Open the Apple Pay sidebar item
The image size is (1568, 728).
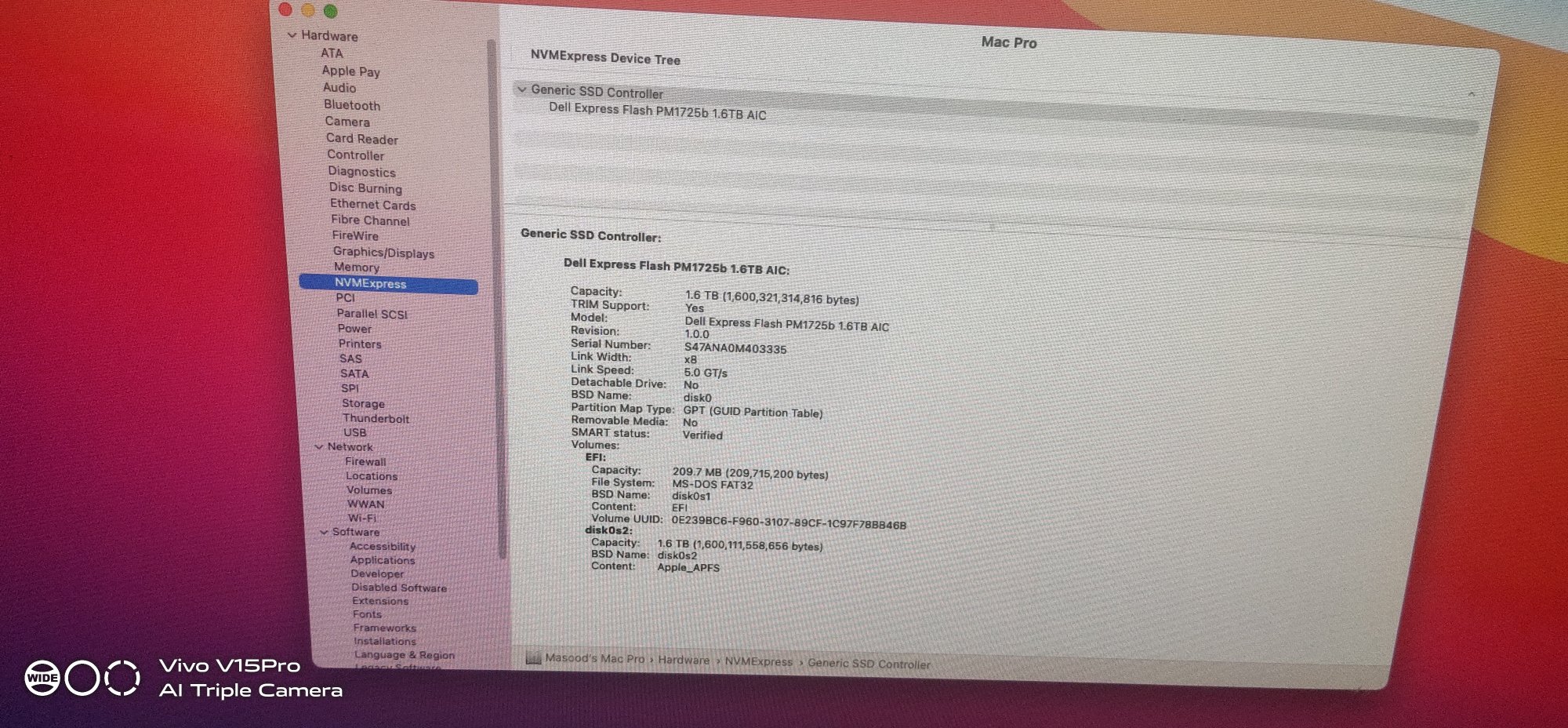coord(350,71)
